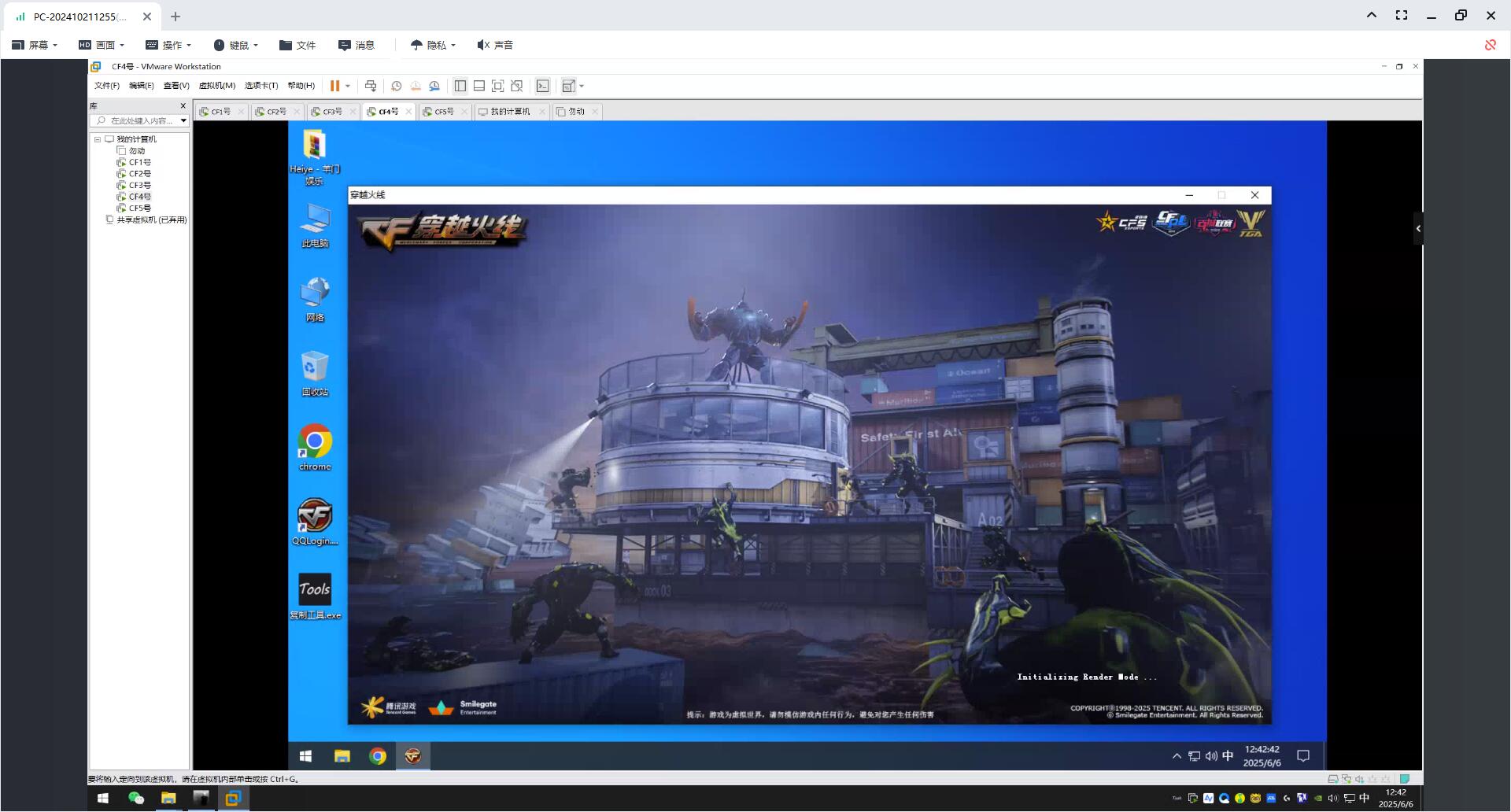1511x812 pixels.
Task: Take a snapshot using the clock-plus icon
Action: 397,86
